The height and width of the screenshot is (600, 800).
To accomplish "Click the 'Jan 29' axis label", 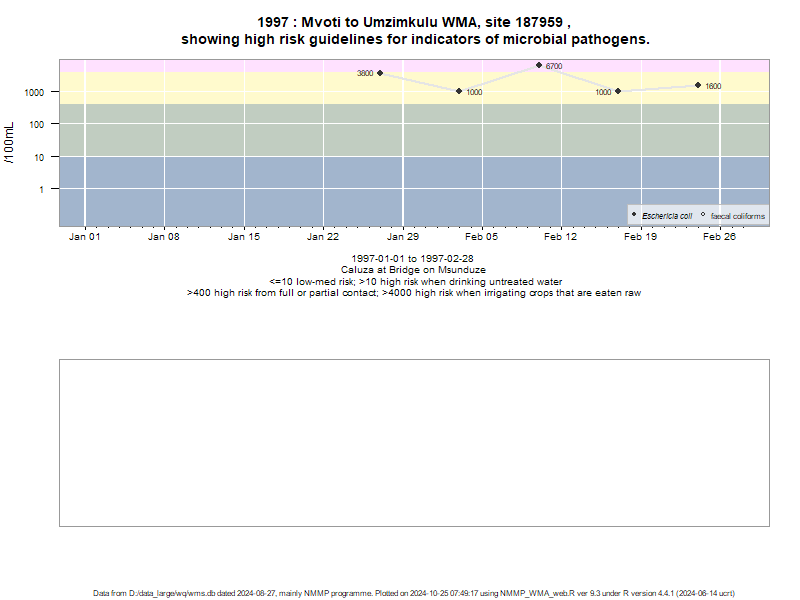I will tap(403, 237).
